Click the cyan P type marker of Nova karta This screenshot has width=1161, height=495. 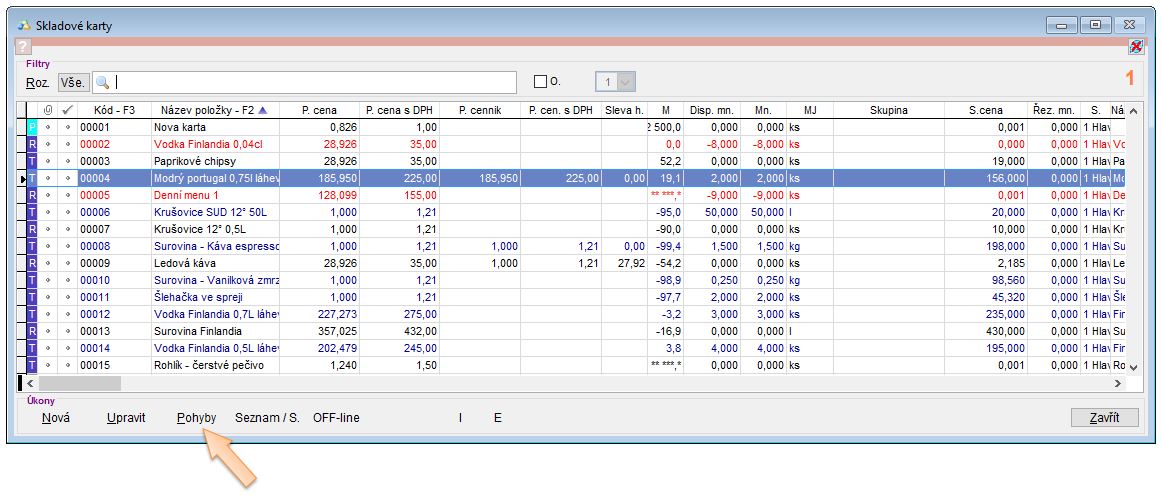(32, 128)
